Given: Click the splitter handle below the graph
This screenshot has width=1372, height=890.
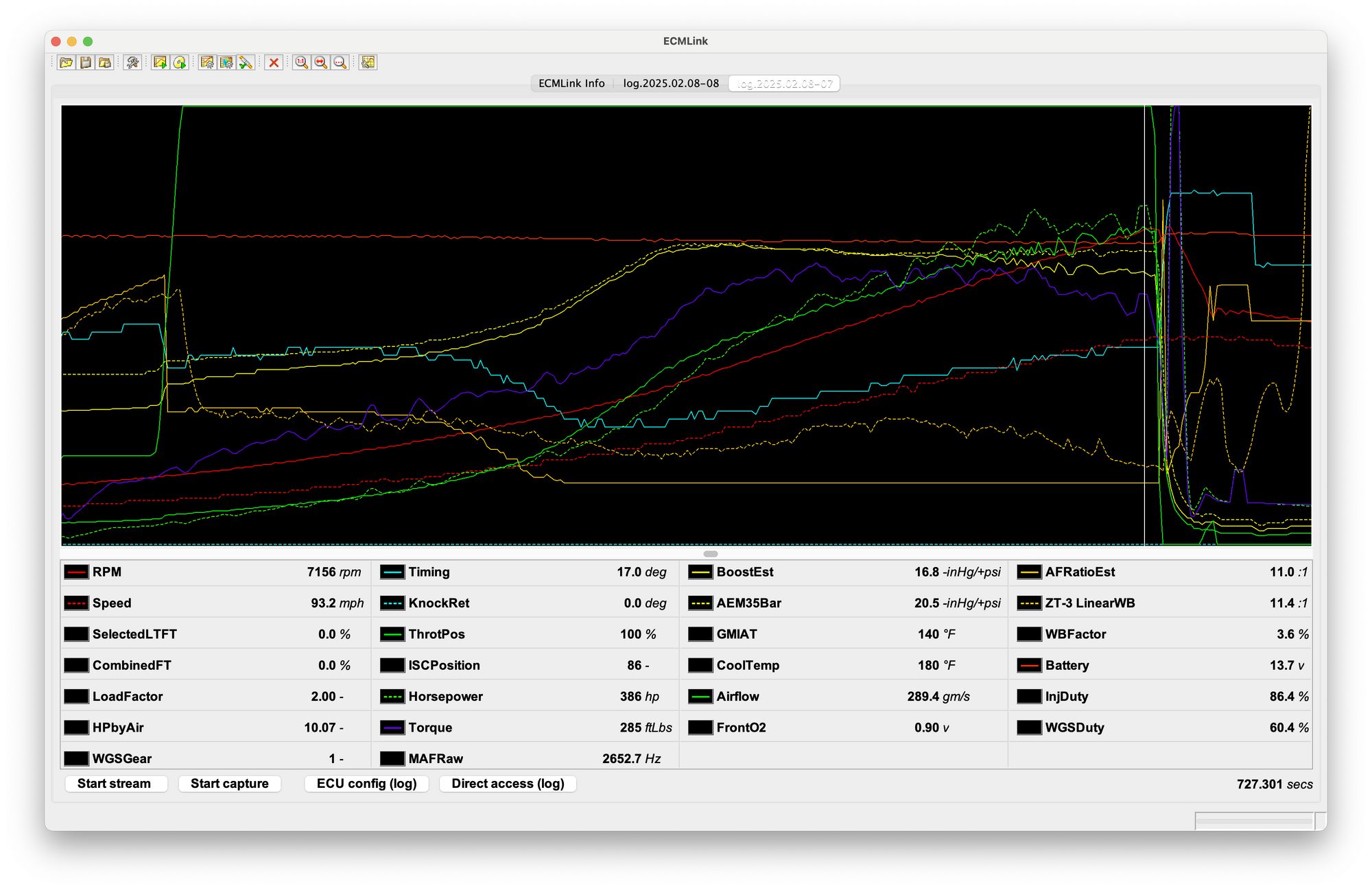Looking at the screenshot, I should click(711, 553).
